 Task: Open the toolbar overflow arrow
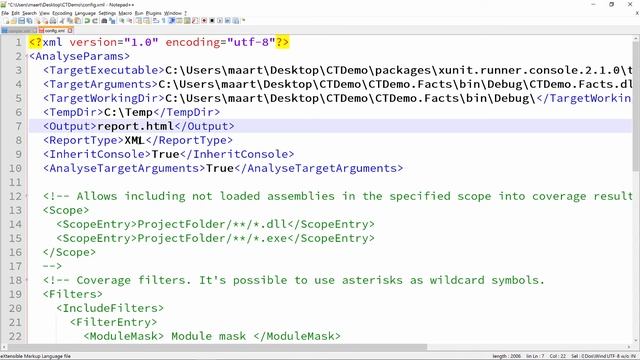244,20
